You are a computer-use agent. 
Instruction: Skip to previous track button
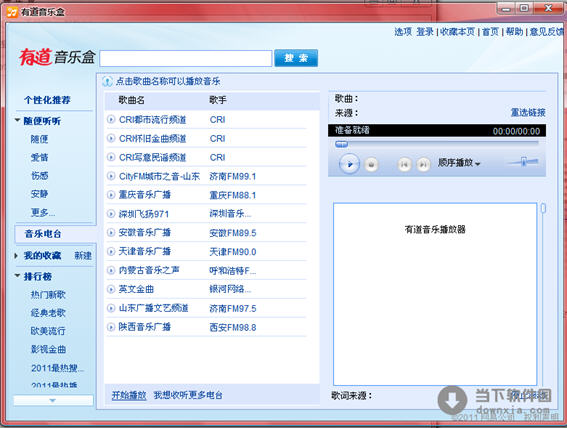[x=404, y=164]
